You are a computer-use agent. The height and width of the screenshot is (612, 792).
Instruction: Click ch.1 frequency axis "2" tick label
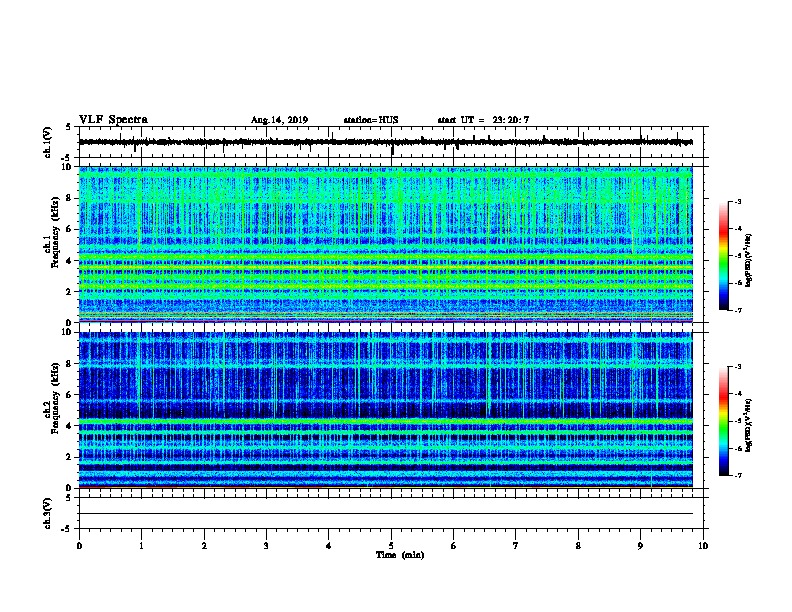pos(70,291)
